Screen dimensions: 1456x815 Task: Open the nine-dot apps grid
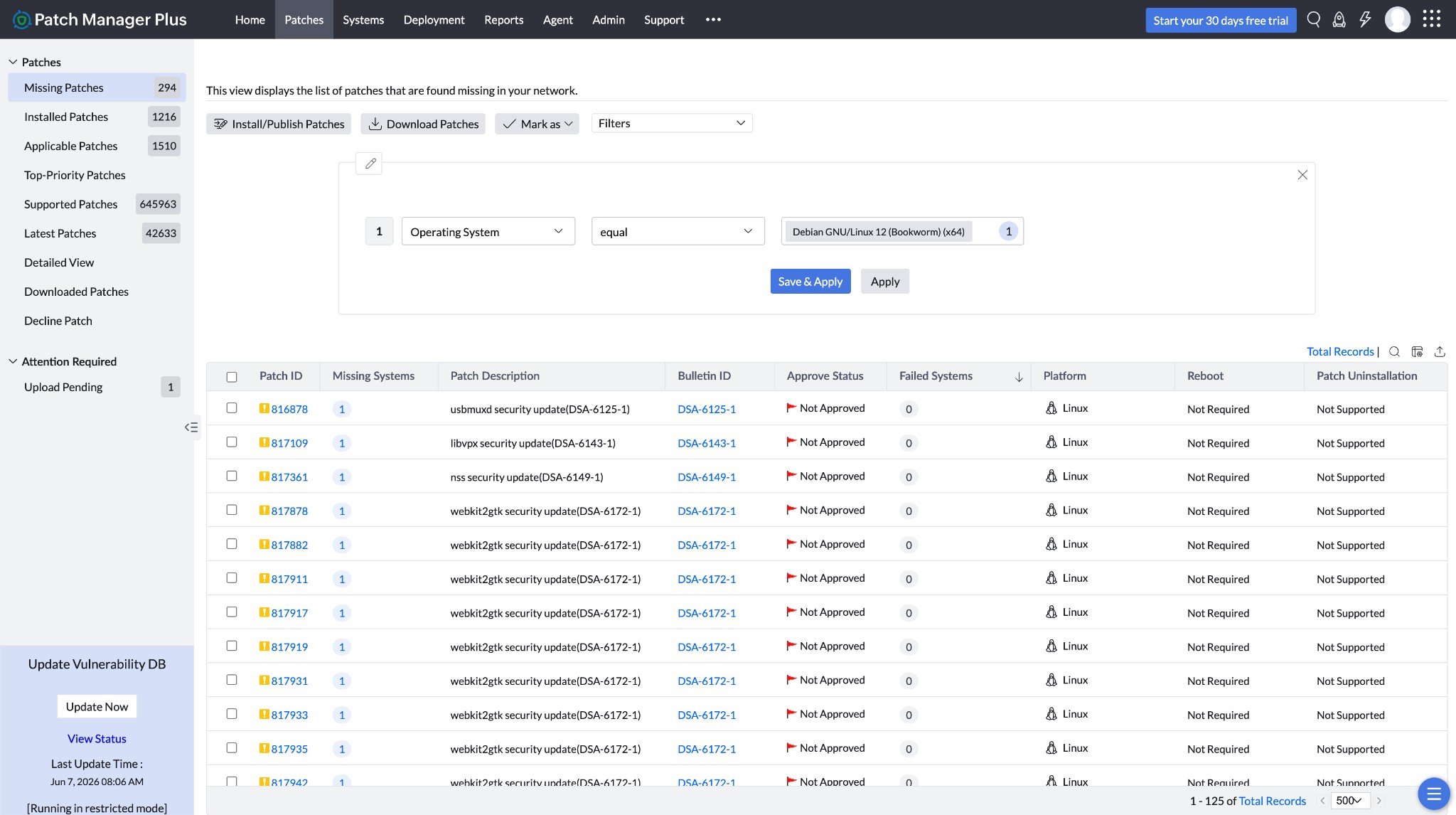coord(1432,20)
